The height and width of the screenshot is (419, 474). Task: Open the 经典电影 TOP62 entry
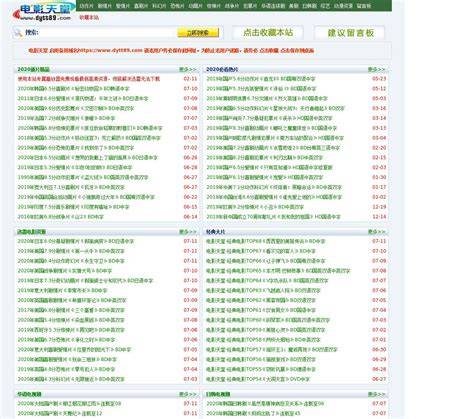pos(261,300)
